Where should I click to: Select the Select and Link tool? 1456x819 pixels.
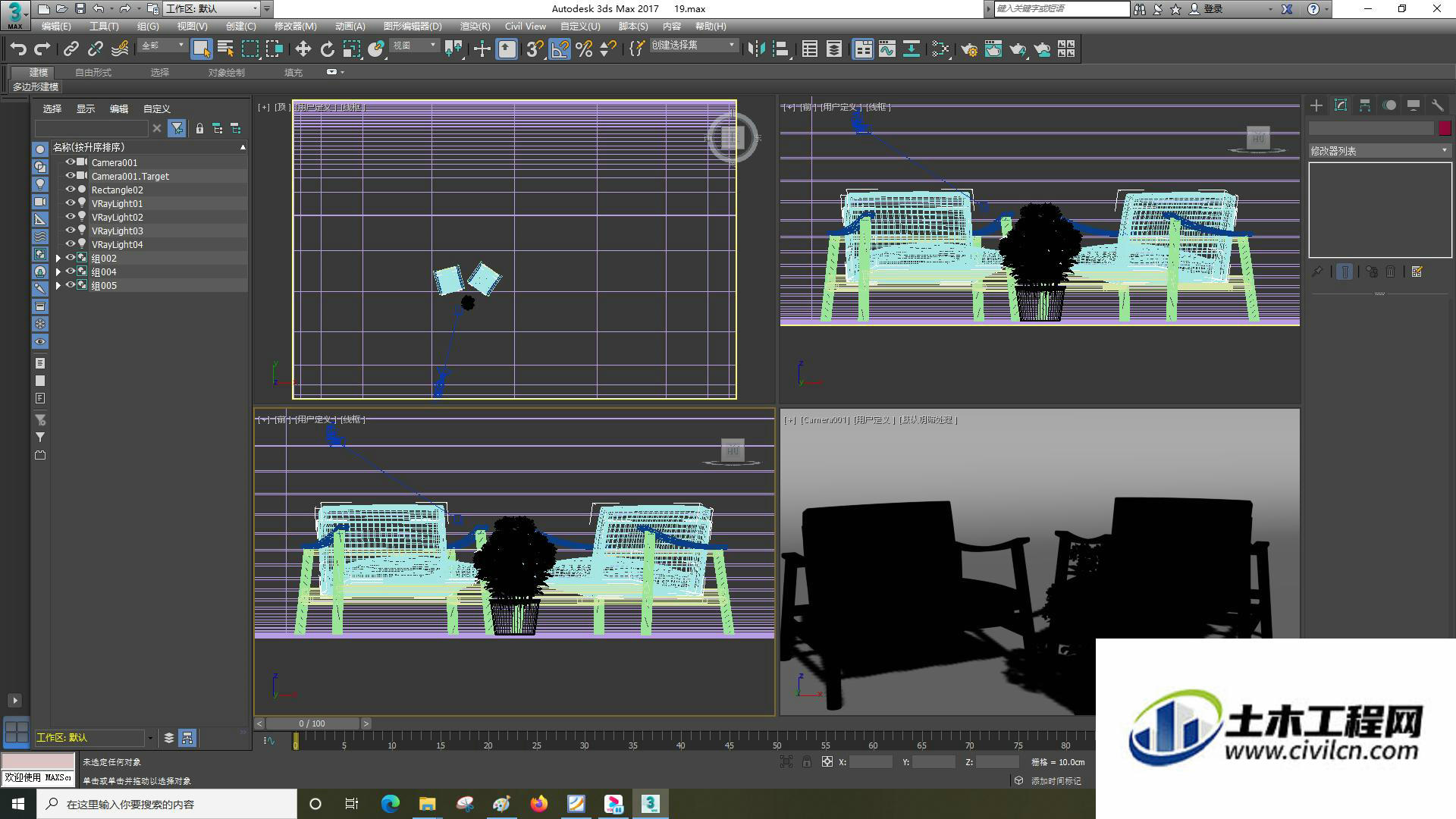(71, 49)
